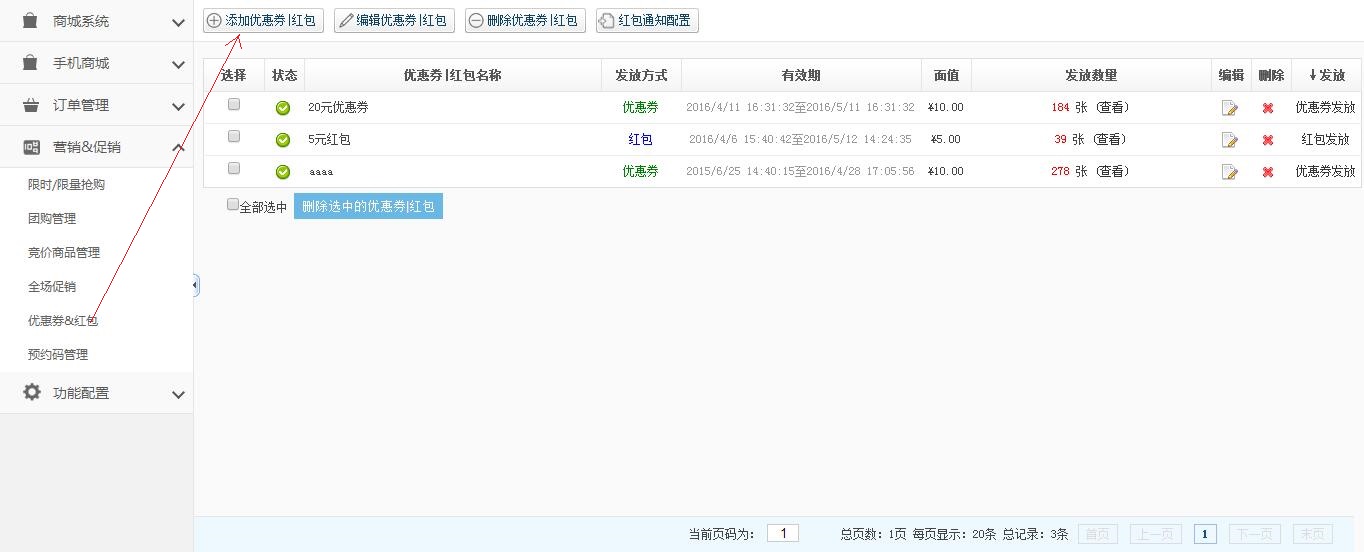Click the 红包 type cell in 5元红包 row
Image resolution: width=1364 pixels, height=552 pixels.
coord(640,139)
